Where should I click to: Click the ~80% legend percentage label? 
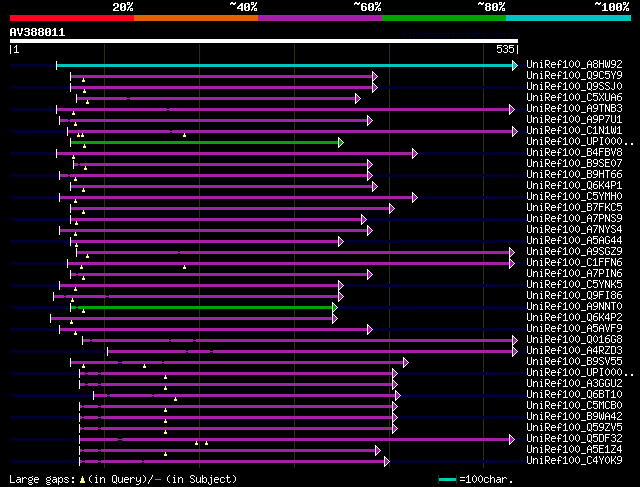click(491, 7)
